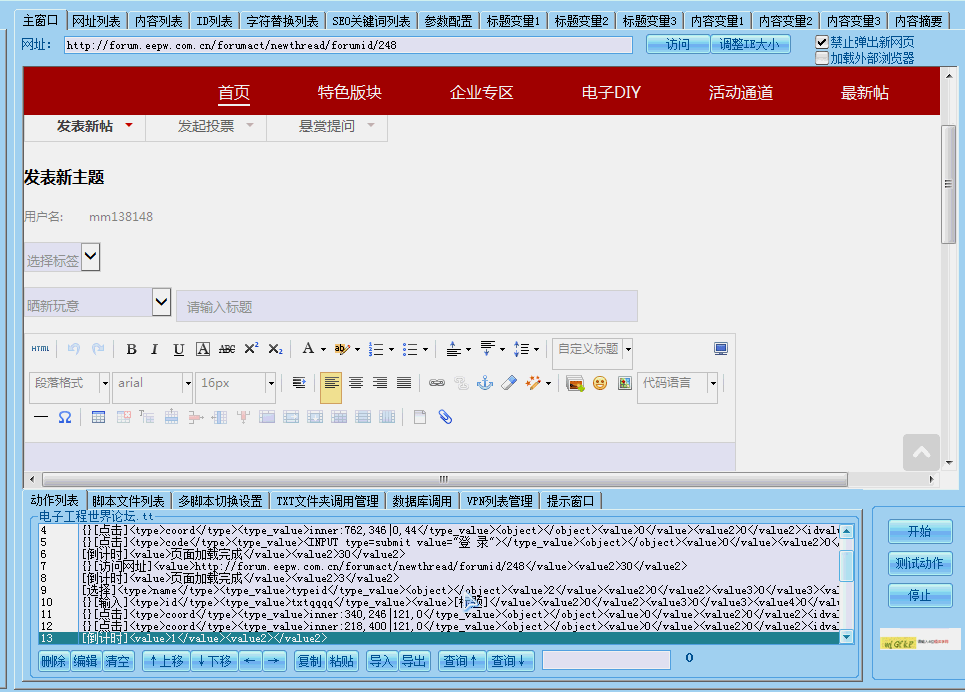
Task: Toggle editor fullscreen monitor icon
Action: (x=721, y=349)
